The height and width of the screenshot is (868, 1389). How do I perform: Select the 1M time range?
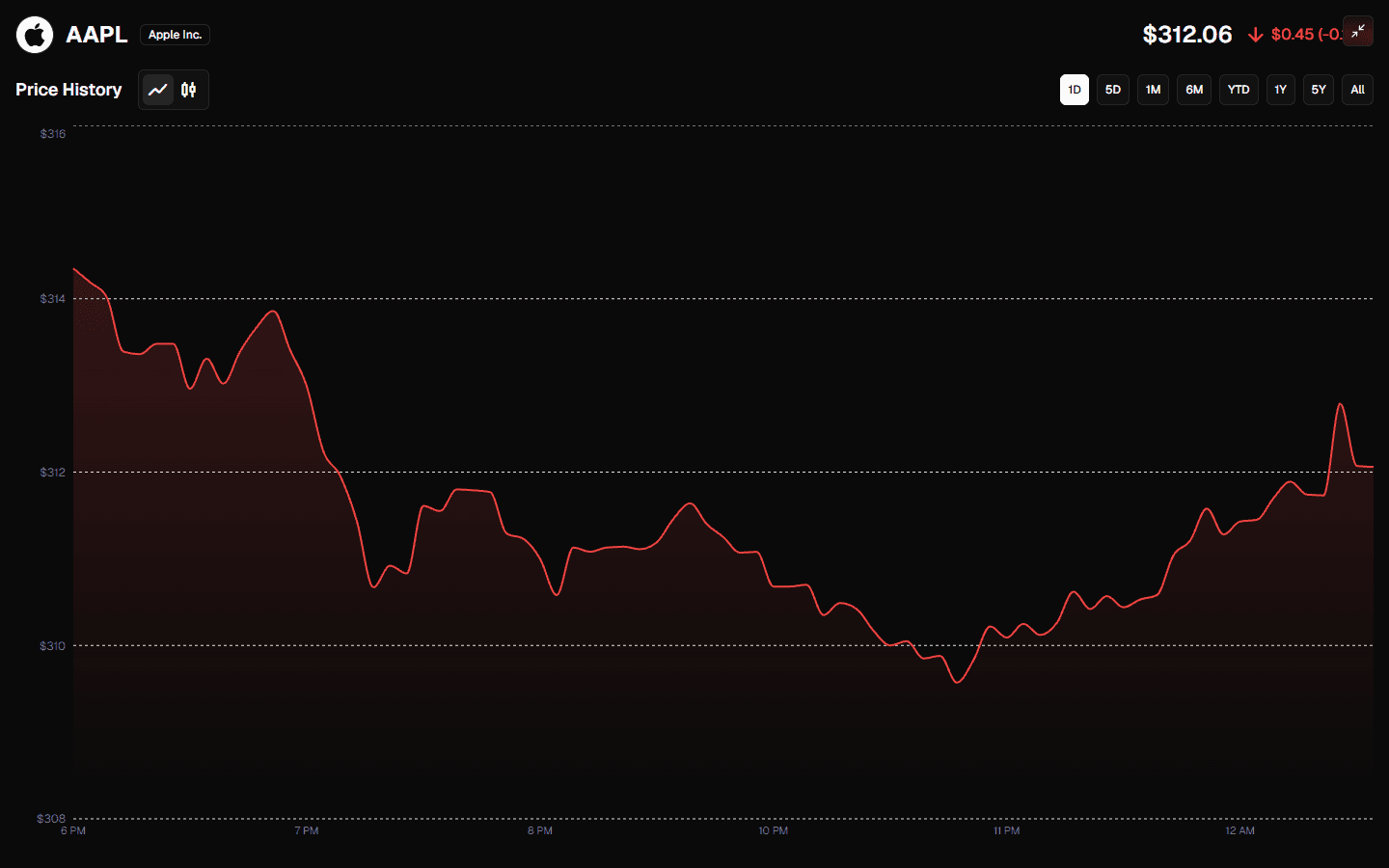[1153, 90]
